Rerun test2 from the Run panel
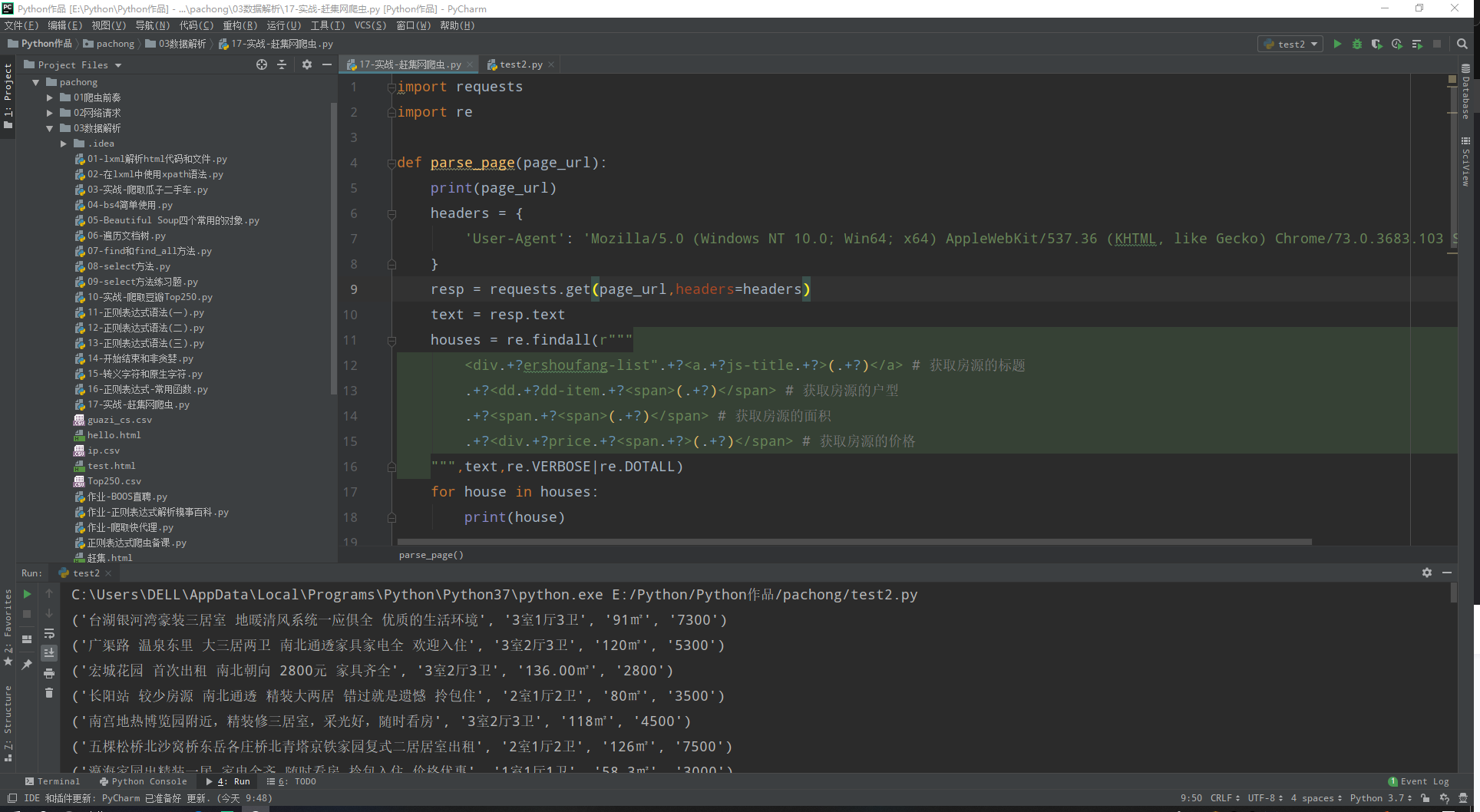Image resolution: width=1480 pixels, height=812 pixels. 27,594
